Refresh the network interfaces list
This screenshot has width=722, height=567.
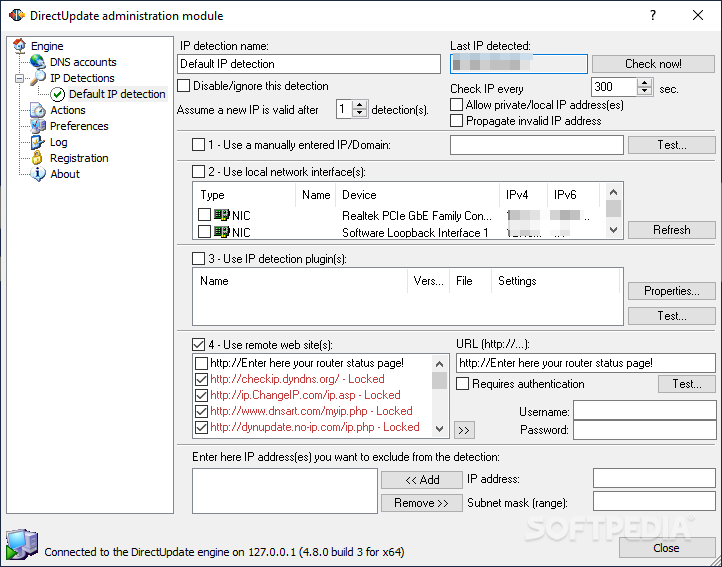[671, 230]
